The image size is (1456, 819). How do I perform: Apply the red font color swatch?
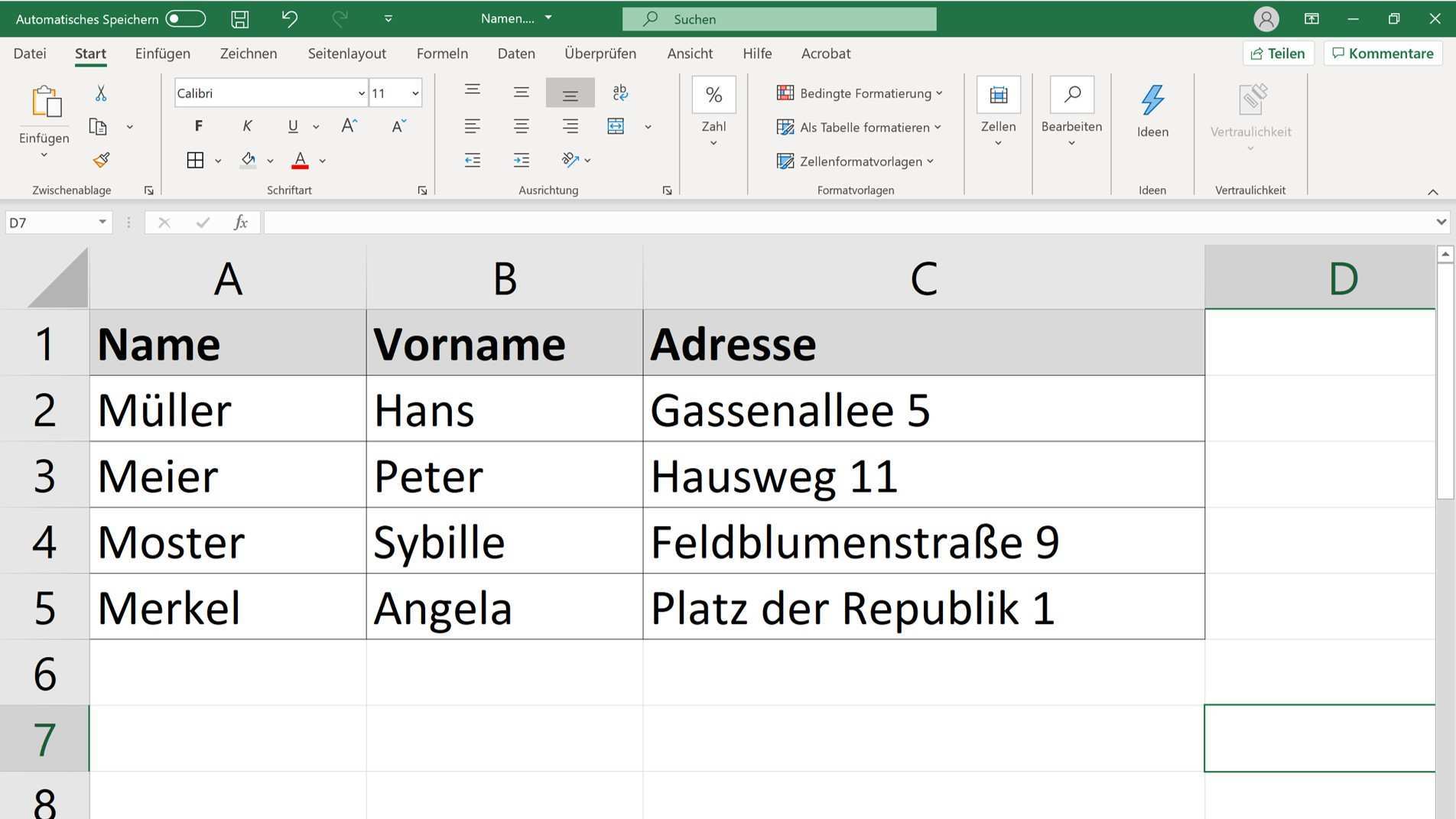tap(300, 161)
